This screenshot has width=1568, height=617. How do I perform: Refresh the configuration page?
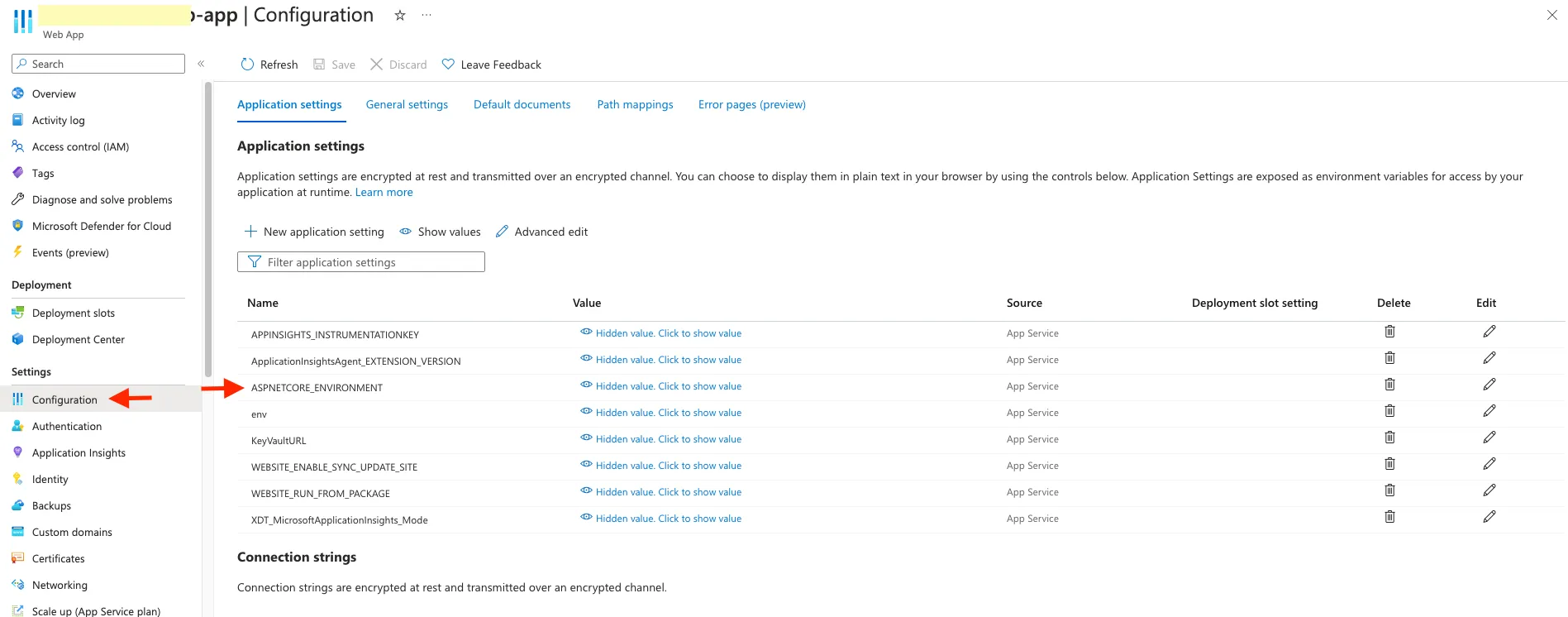click(x=269, y=65)
